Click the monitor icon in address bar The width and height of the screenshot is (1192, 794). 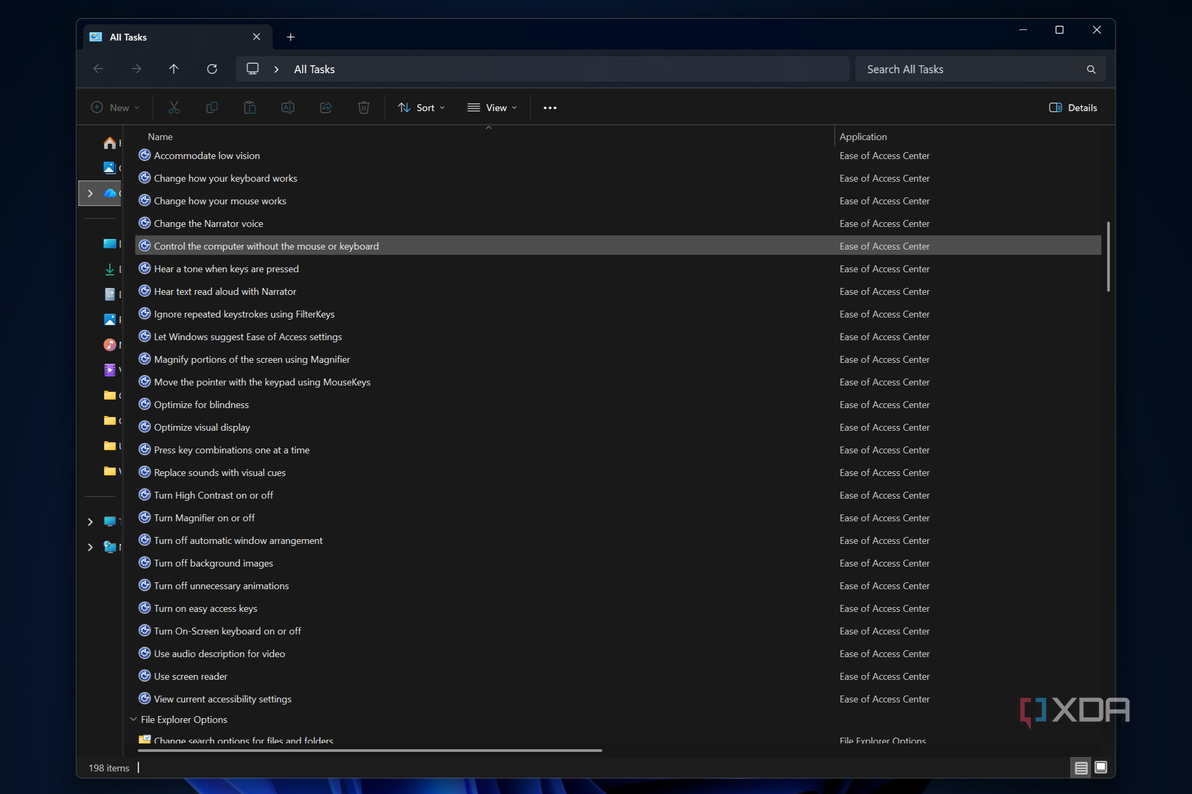coord(252,68)
